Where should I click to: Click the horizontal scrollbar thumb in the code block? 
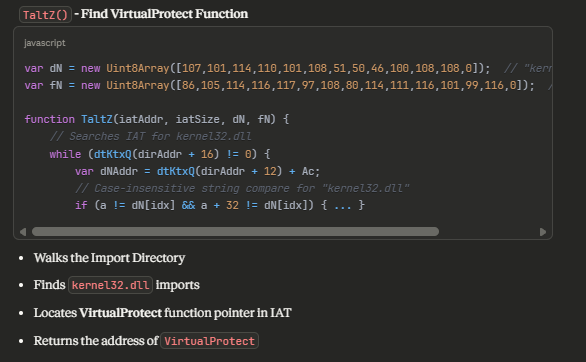point(235,232)
